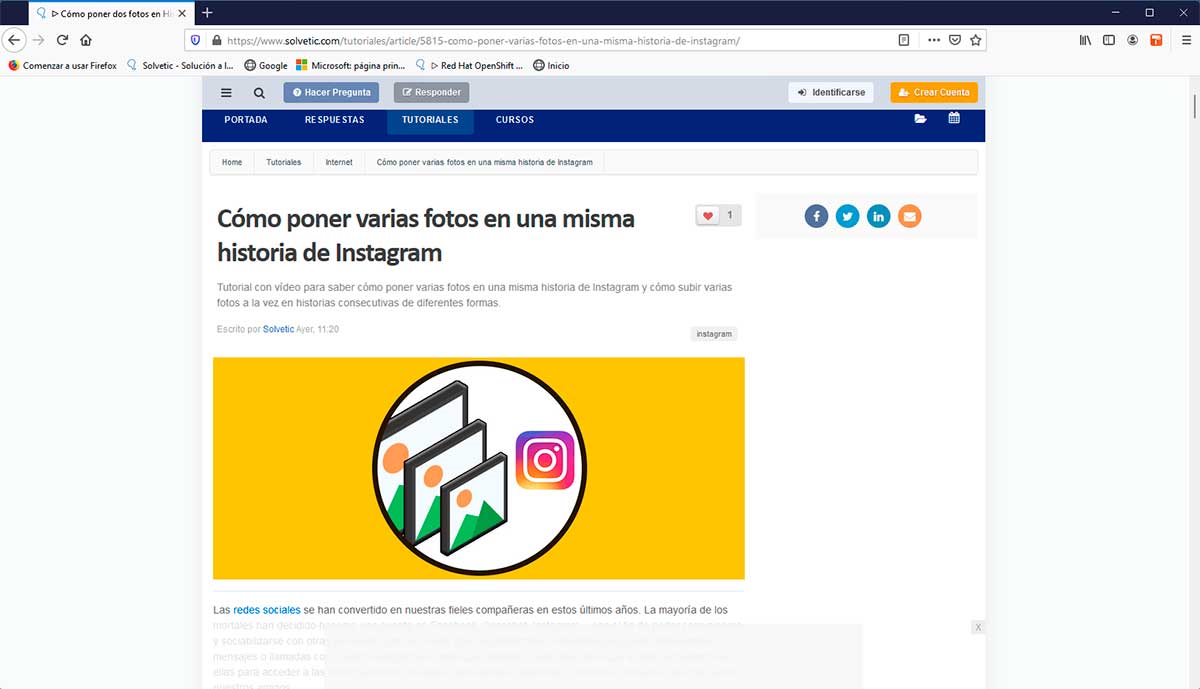Click the Identificarse button
This screenshot has height=689, width=1200.
(x=831, y=92)
